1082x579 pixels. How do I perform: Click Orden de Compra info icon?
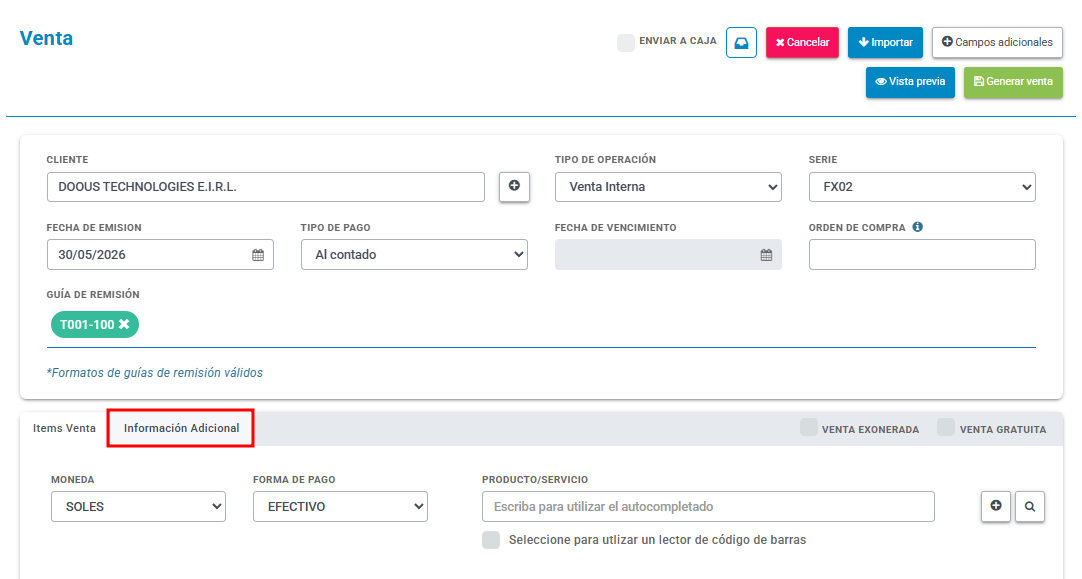coord(918,227)
